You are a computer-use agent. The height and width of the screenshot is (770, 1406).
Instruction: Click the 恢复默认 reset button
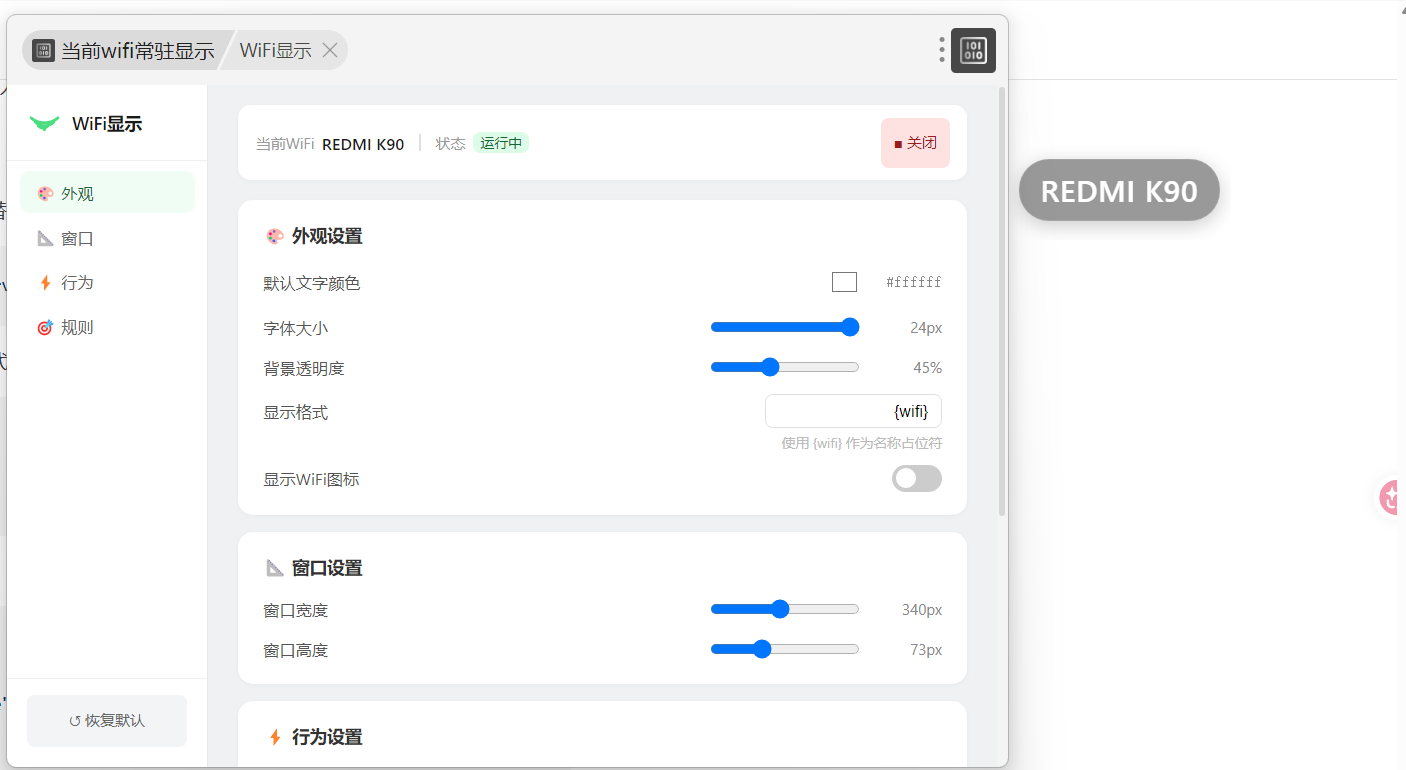(x=107, y=720)
